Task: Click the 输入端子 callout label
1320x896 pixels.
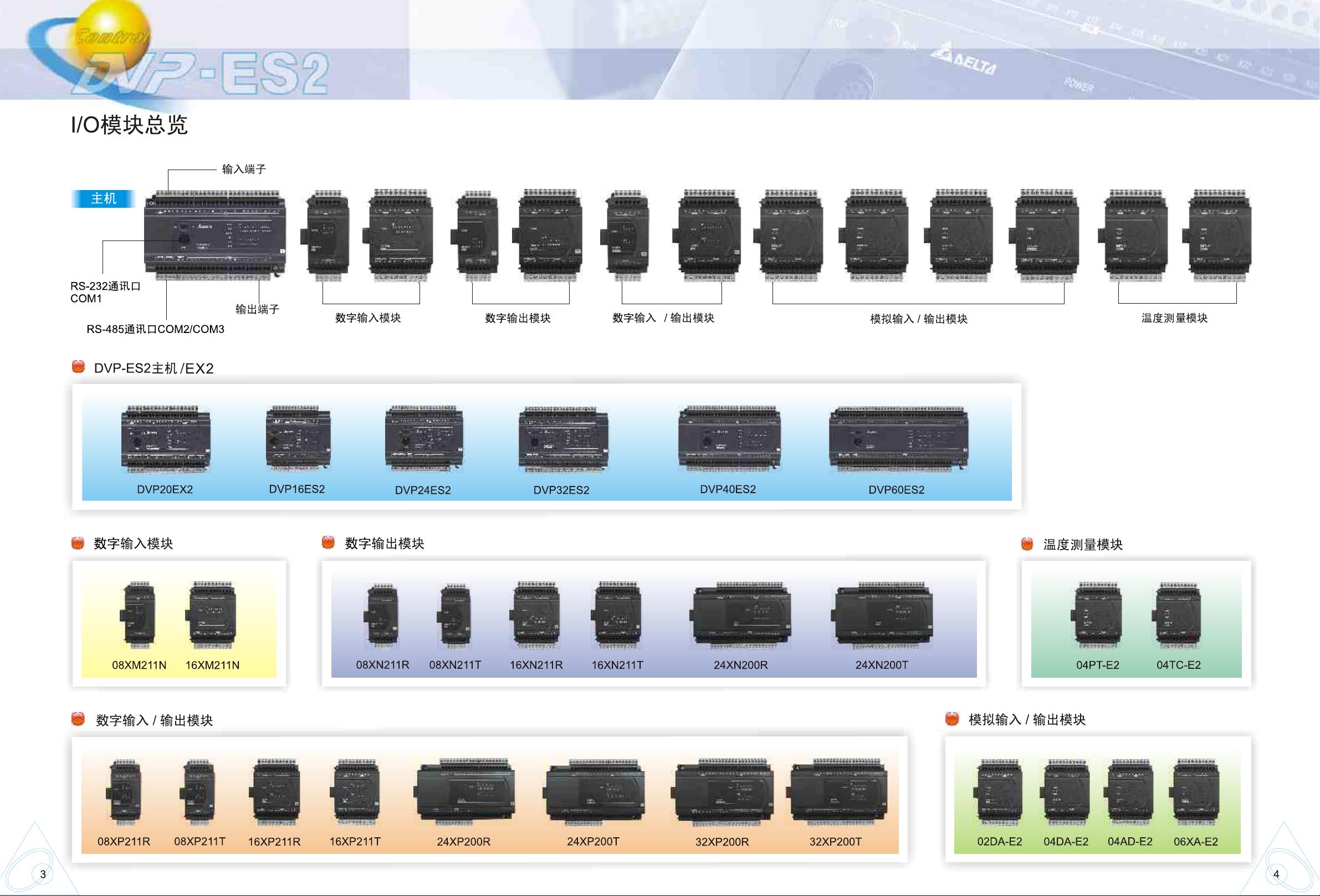Action: (x=244, y=169)
